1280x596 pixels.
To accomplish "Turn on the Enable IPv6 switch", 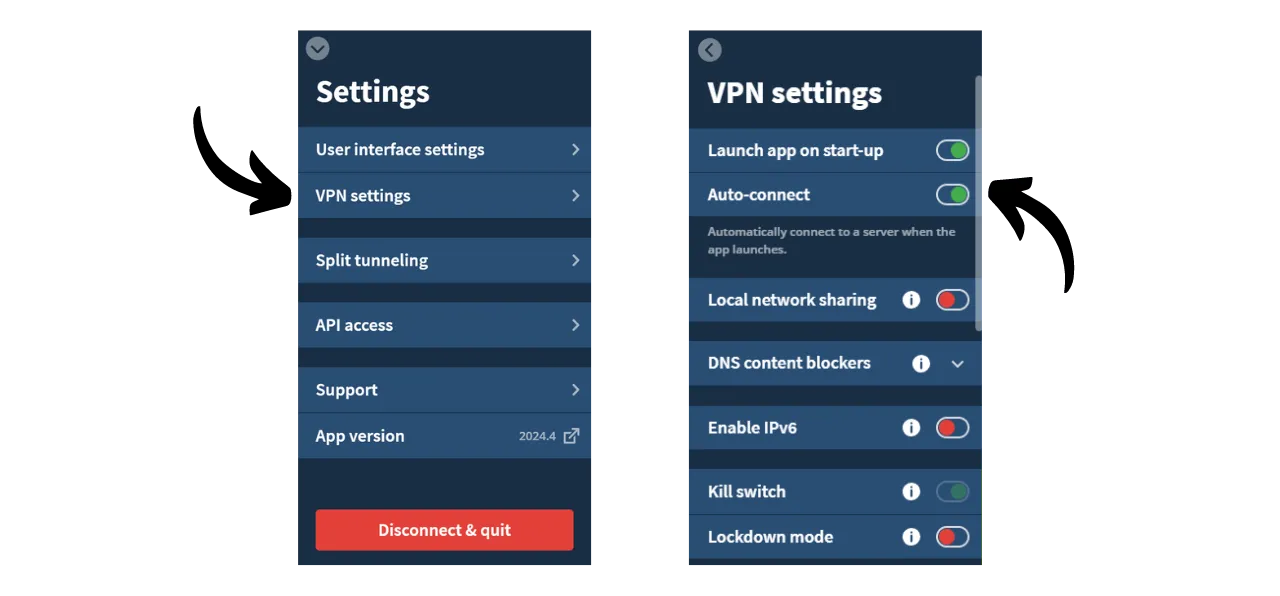I will point(952,428).
